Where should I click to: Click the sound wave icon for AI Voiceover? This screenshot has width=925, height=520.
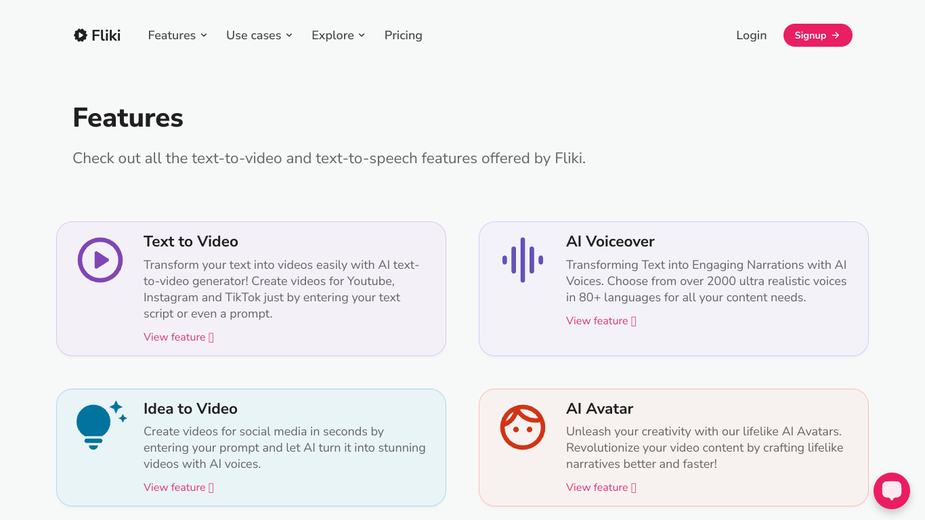coord(523,260)
